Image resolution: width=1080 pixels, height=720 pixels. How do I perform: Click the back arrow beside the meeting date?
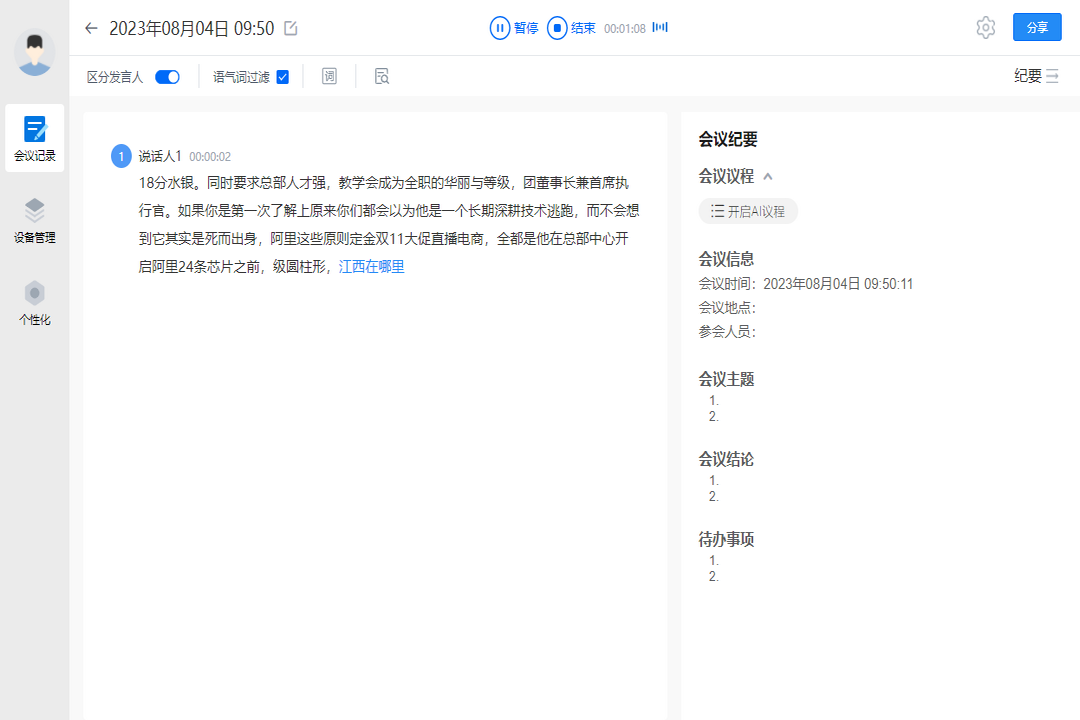tap(91, 29)
